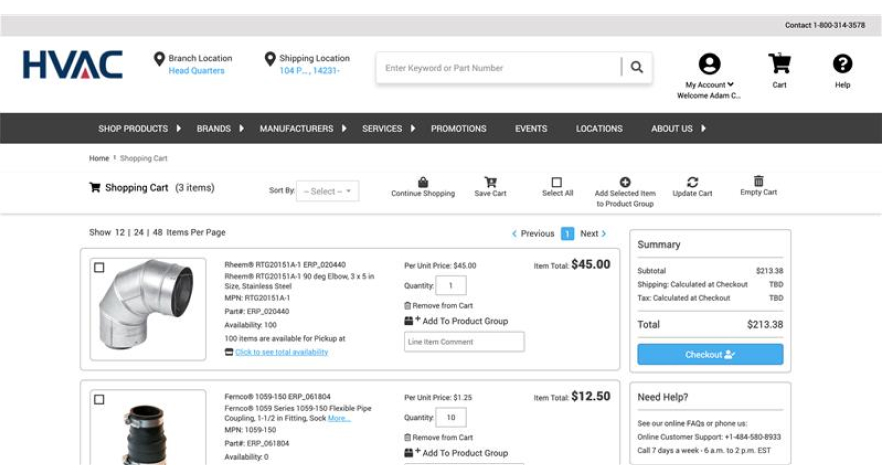Tick the Select All checkbox
This screenshot has height=474, width=882.
point(557,182)
